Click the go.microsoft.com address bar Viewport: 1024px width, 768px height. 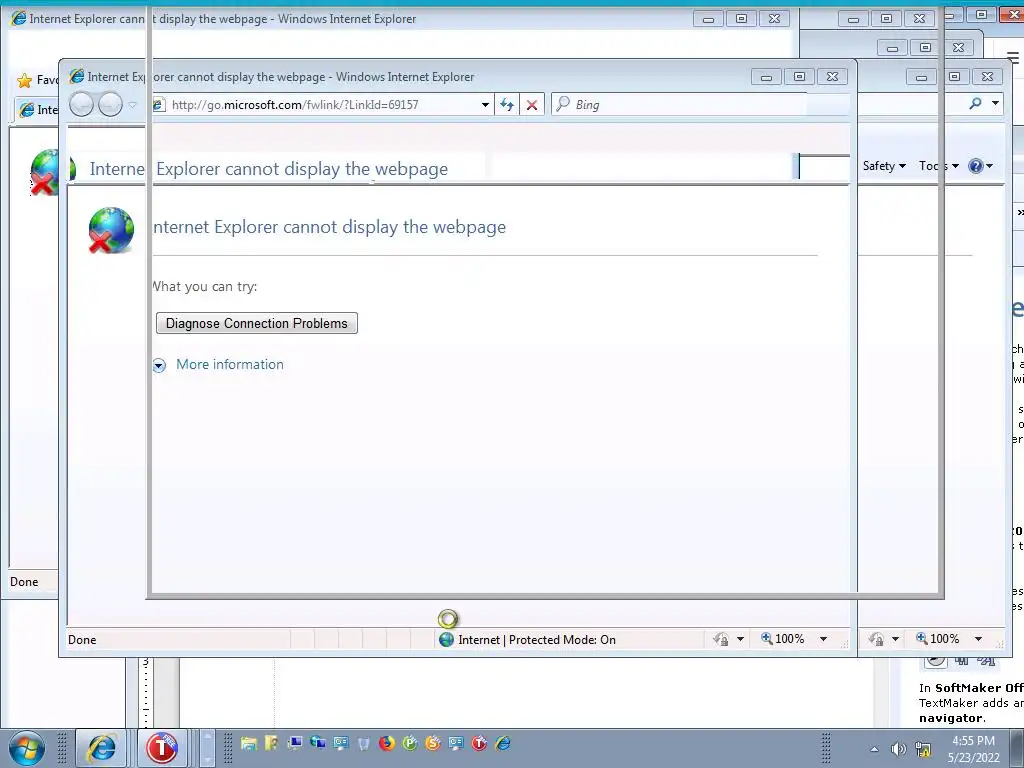(x=316, y=104)
